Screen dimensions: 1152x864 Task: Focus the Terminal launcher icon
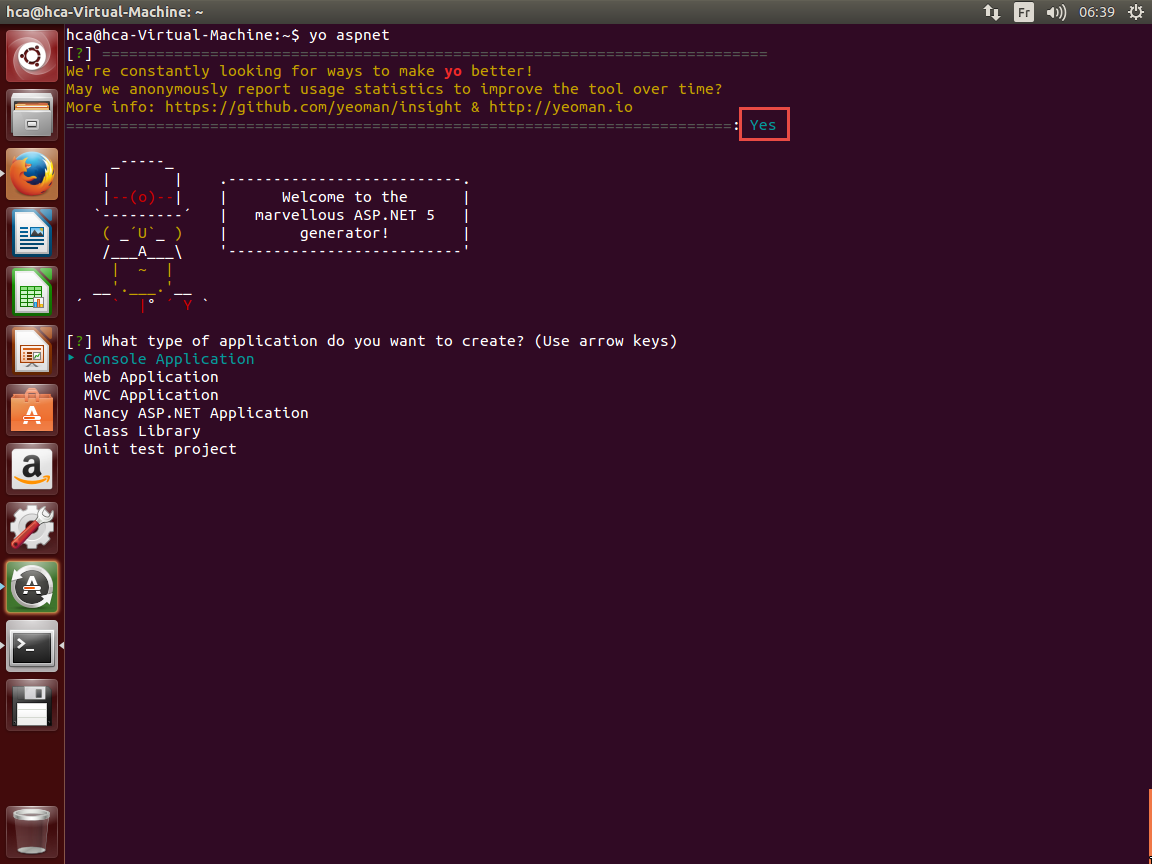click(32, 646)
